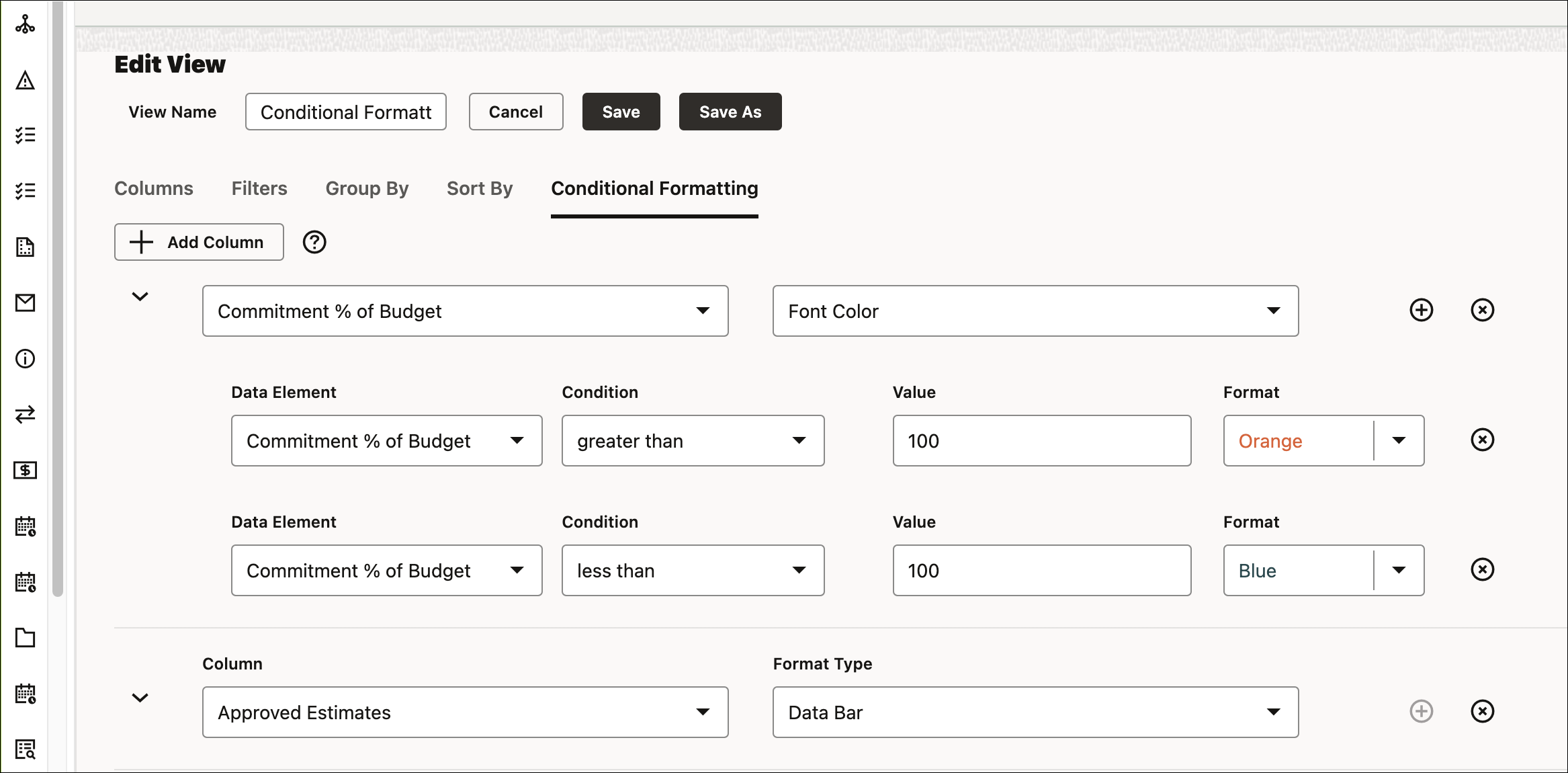Click the scheduled calendar icon in the sidebar
This screenshot has height=773, width=1568.
tap(25, 526)
